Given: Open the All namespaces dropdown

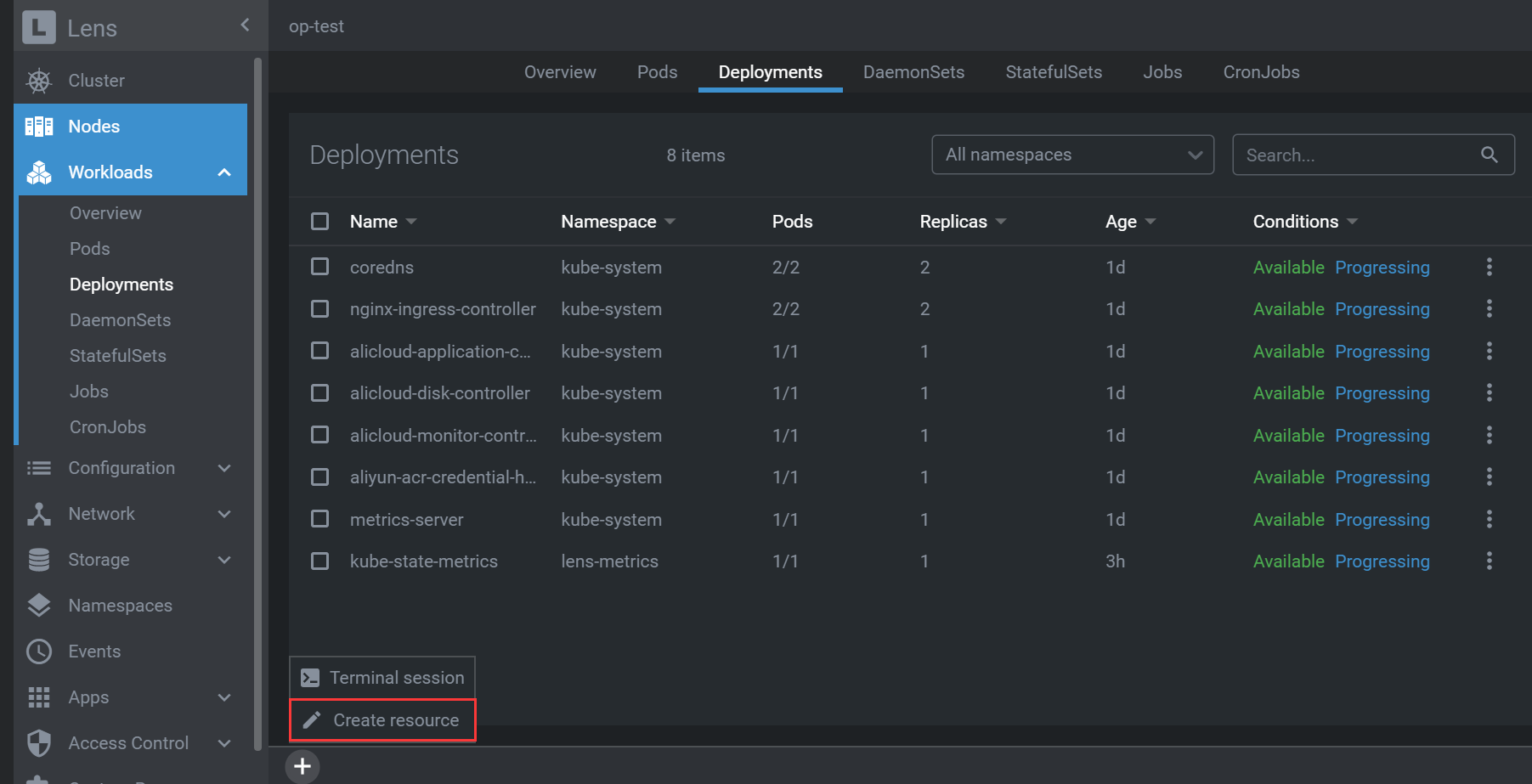Looking at the screenshot, I should (x=1072, y=155).
